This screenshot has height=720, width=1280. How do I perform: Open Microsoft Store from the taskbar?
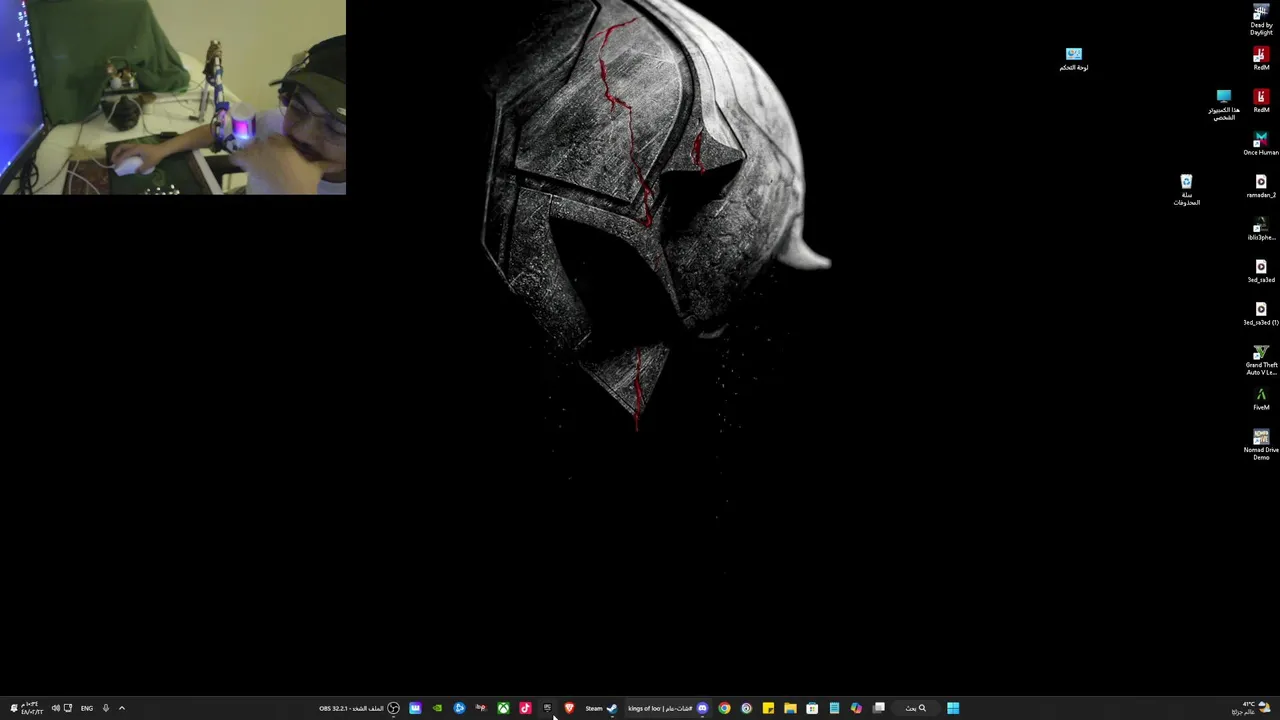tap(812, 708)
